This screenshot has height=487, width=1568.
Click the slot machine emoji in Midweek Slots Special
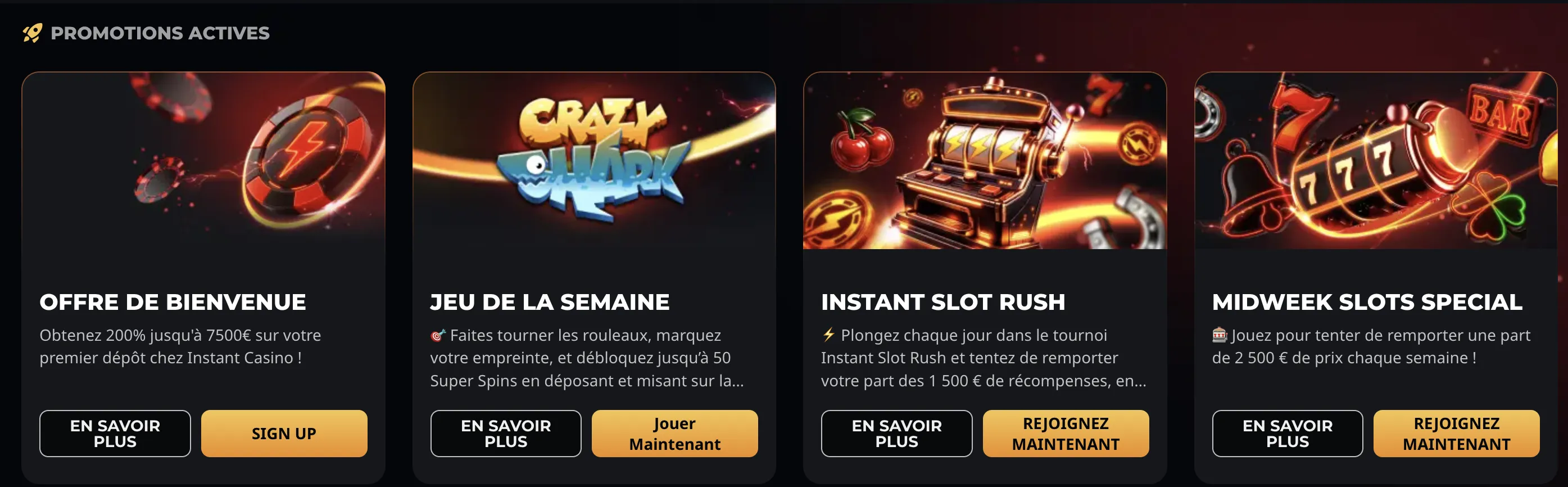(1219, 334)
